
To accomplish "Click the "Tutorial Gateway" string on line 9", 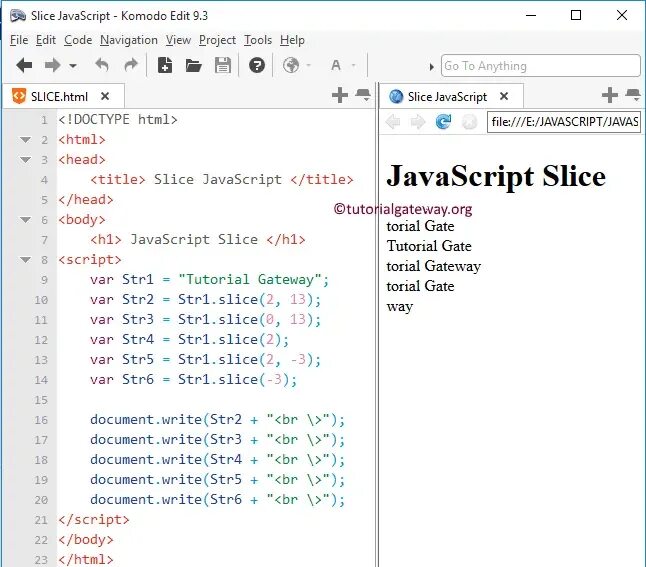I will [249, 279].
